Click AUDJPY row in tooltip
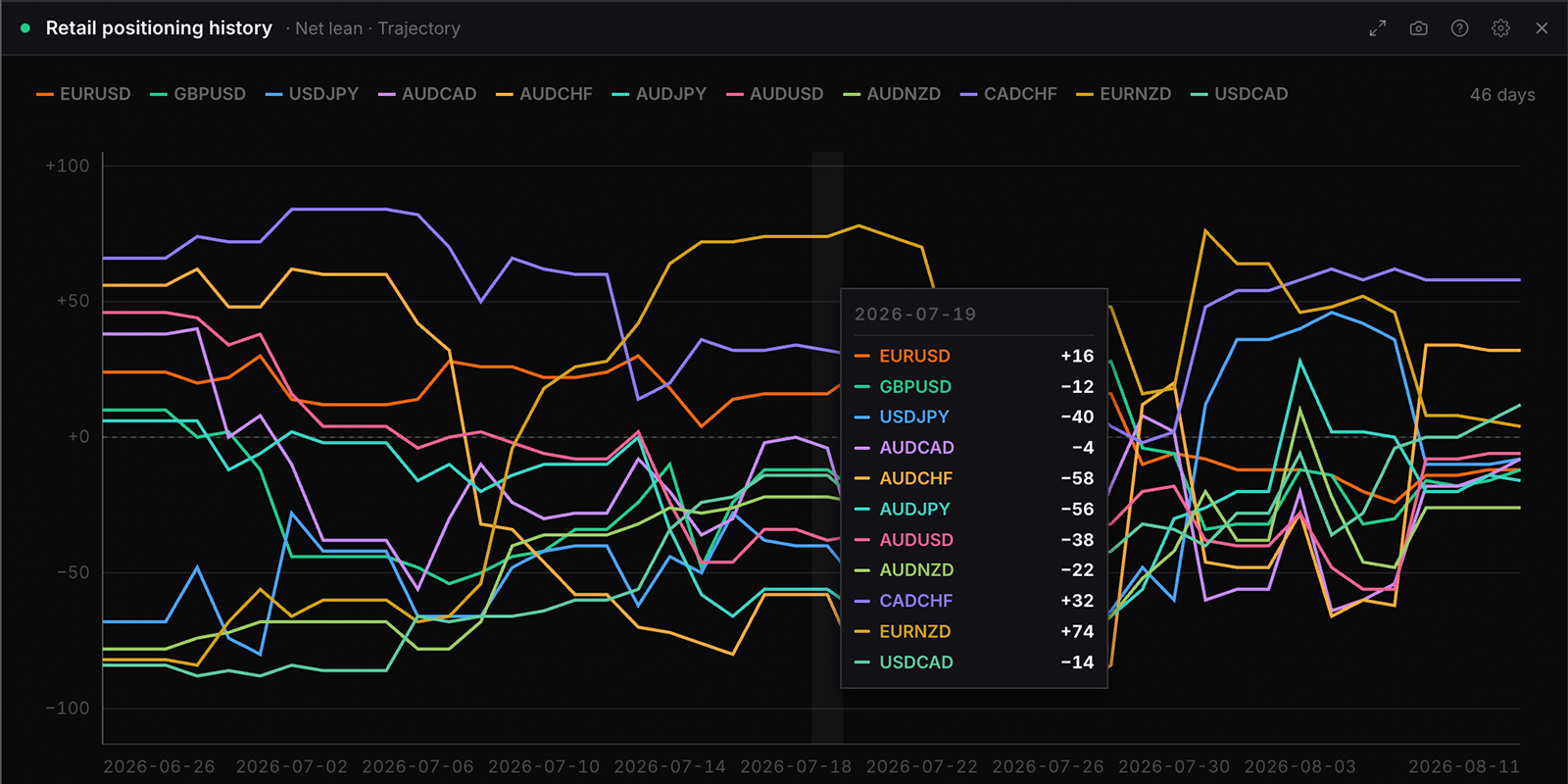The height and width of the screenshot is (784, 1568). [974, 509]
